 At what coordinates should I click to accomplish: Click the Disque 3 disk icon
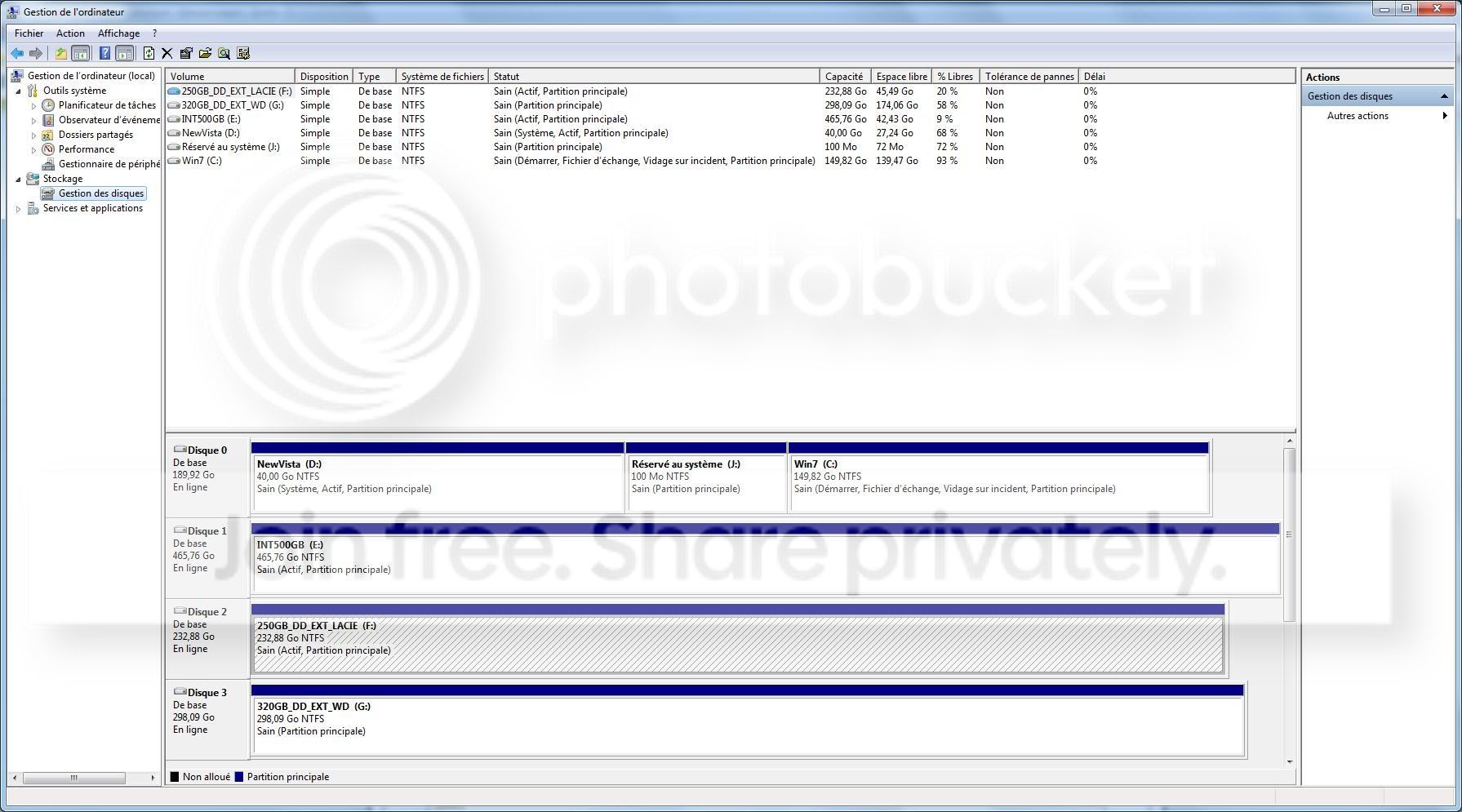coord(180,691)
